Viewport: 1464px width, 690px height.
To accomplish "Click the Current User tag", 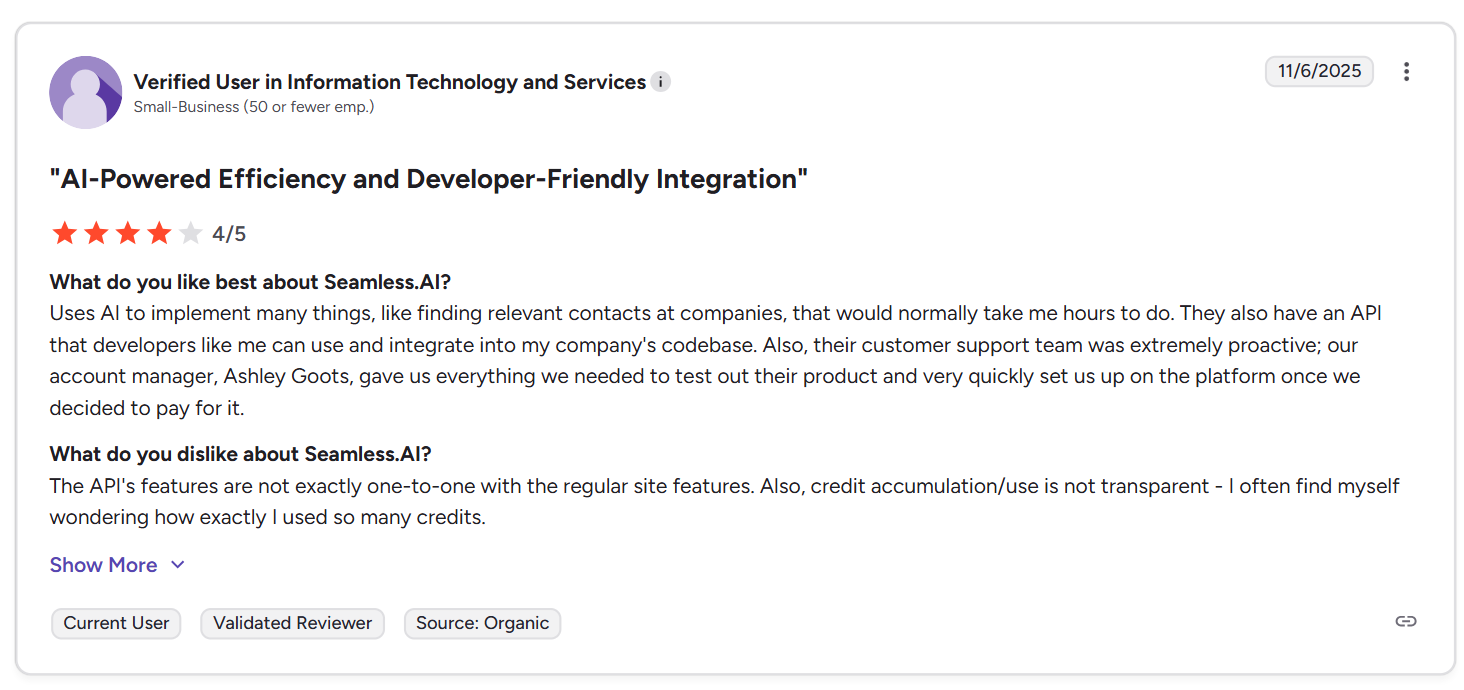I will (x=116, y=623).
